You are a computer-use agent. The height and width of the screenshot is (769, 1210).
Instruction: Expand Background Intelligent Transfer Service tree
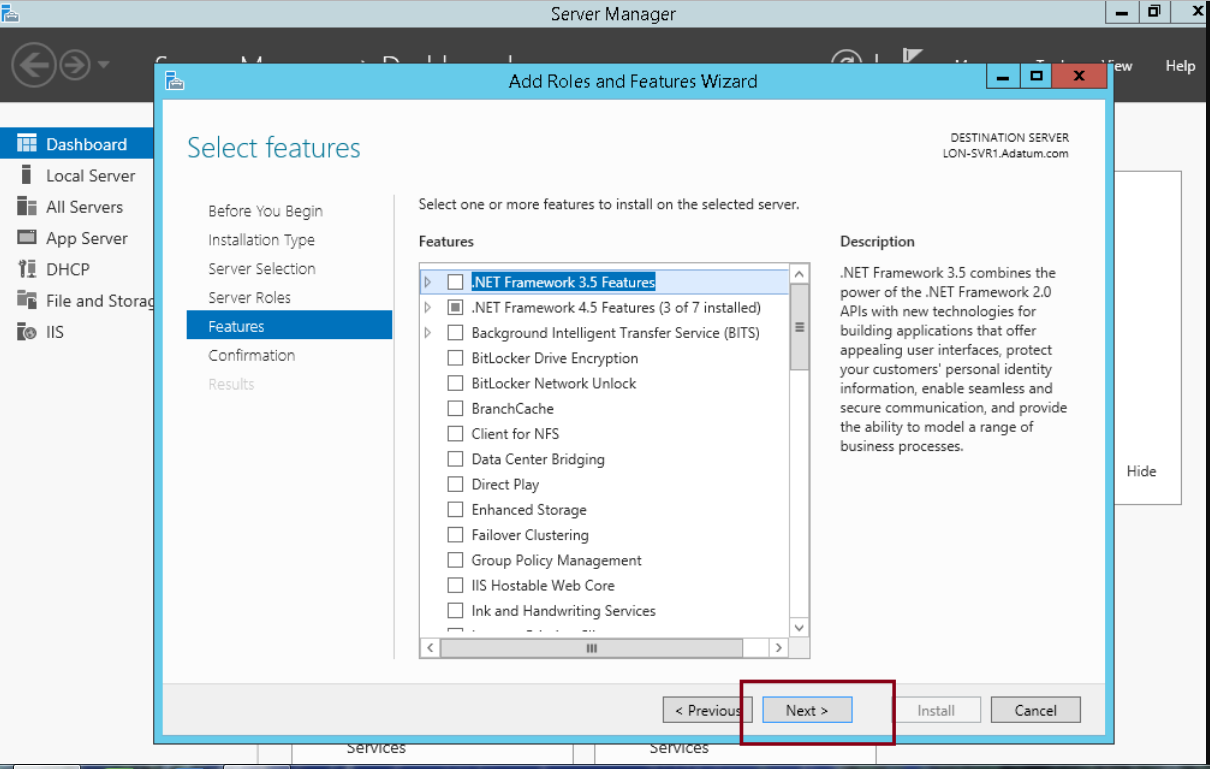coord(428,333)
